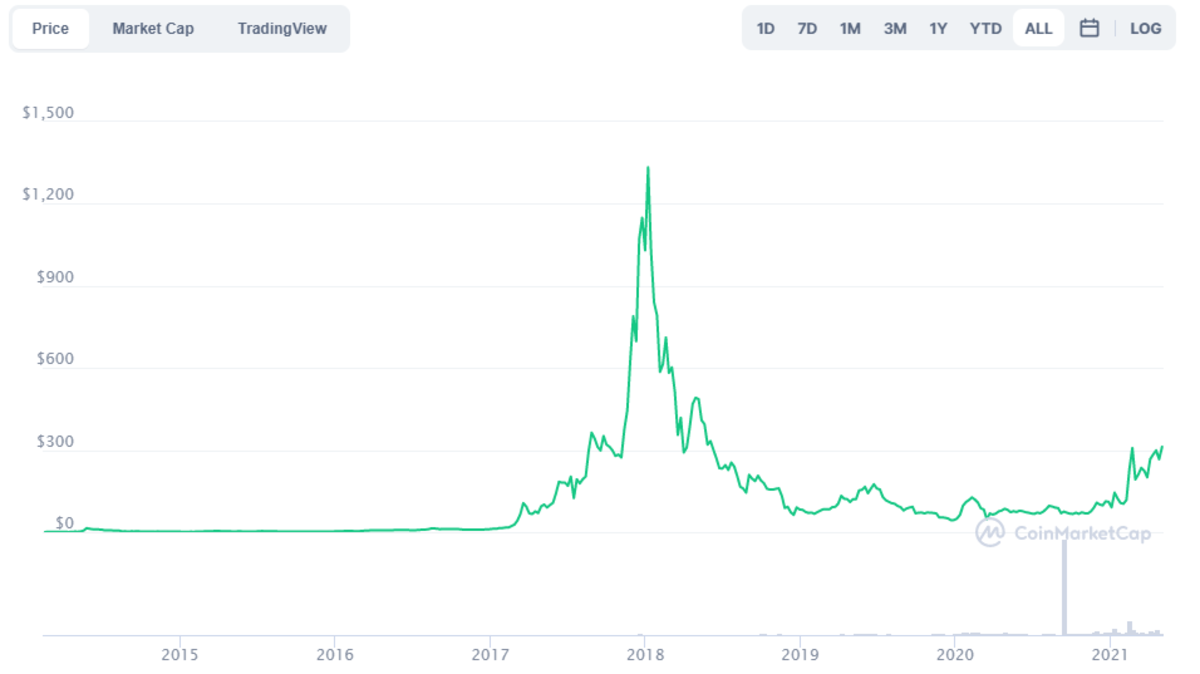This screenshot has height=674, width=1200.
Task: Switch to the Price tab
Action: click(50, 28)
